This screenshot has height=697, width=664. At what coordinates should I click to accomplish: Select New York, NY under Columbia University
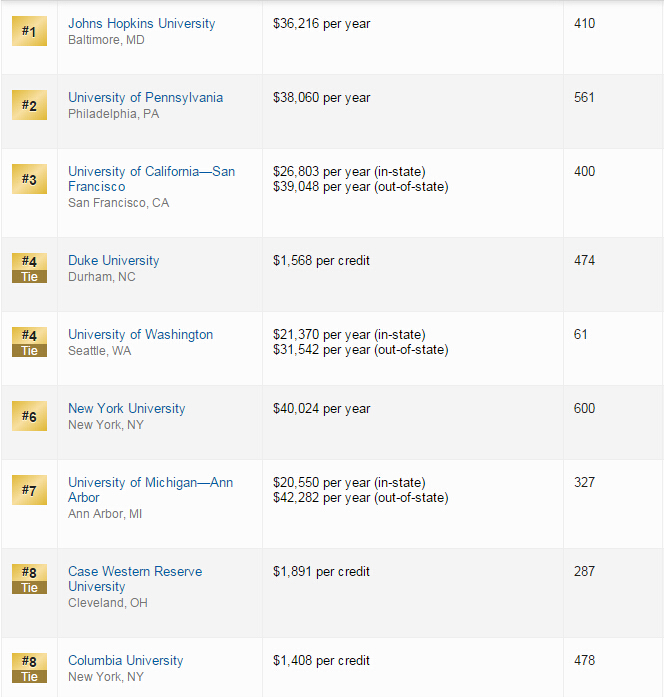[106, 677]
